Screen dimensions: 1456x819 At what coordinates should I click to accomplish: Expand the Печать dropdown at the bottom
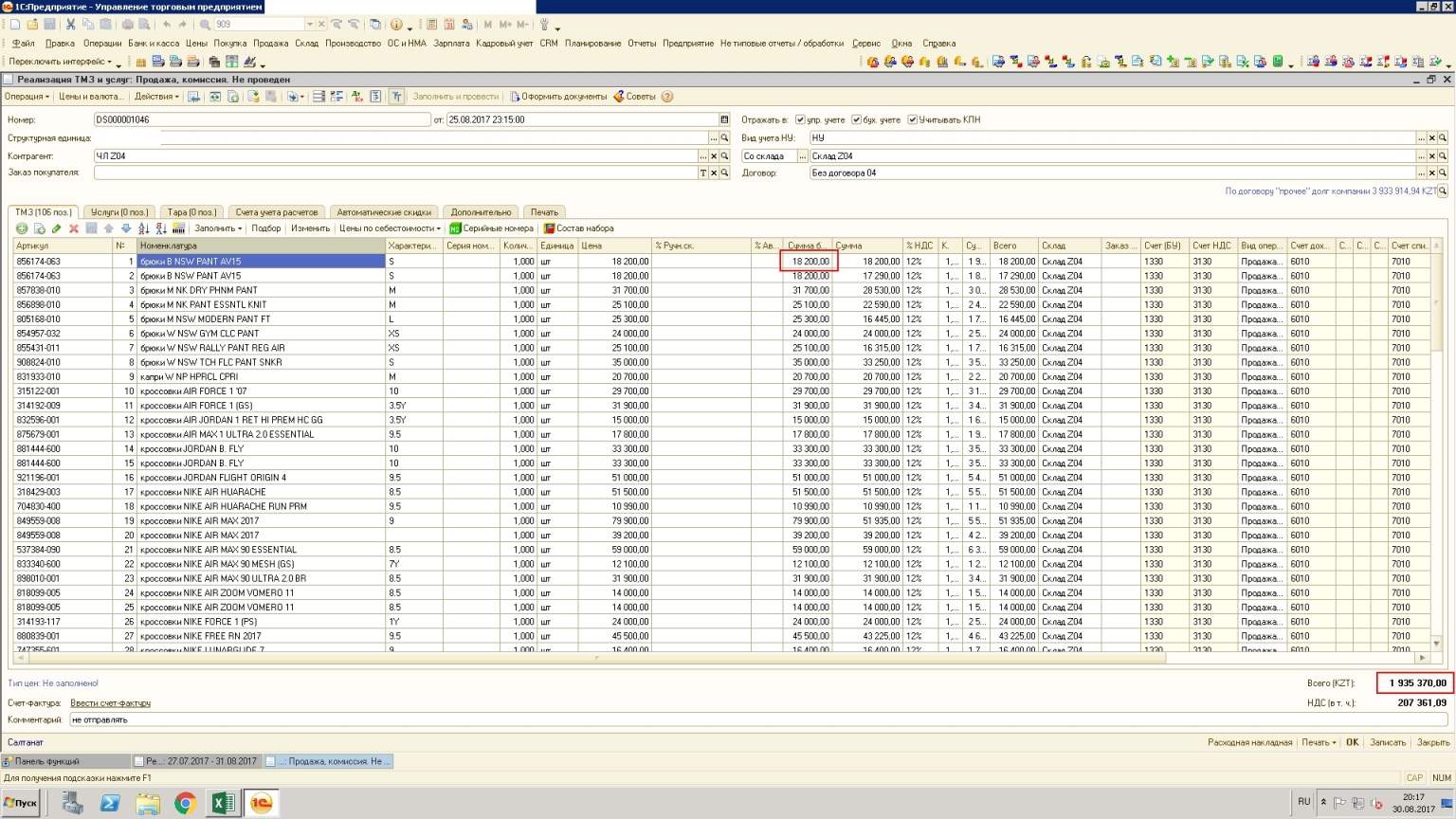1319,742
